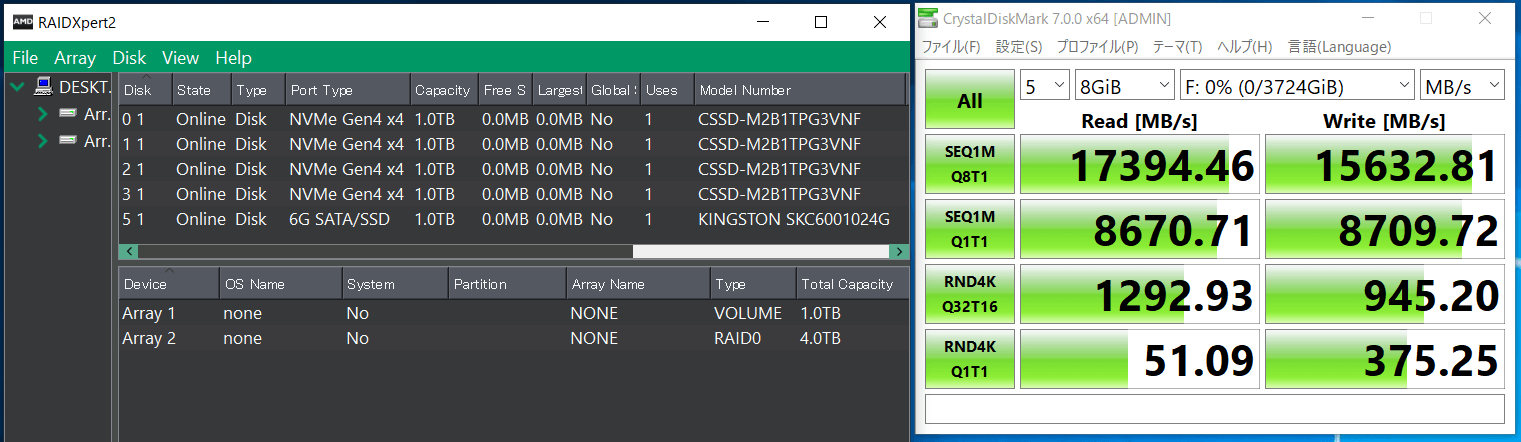Image resolution: width=1521 pixels, height=442 pixels.
Task: Click the 8670.71 read result
Action: click(1141, 230)
